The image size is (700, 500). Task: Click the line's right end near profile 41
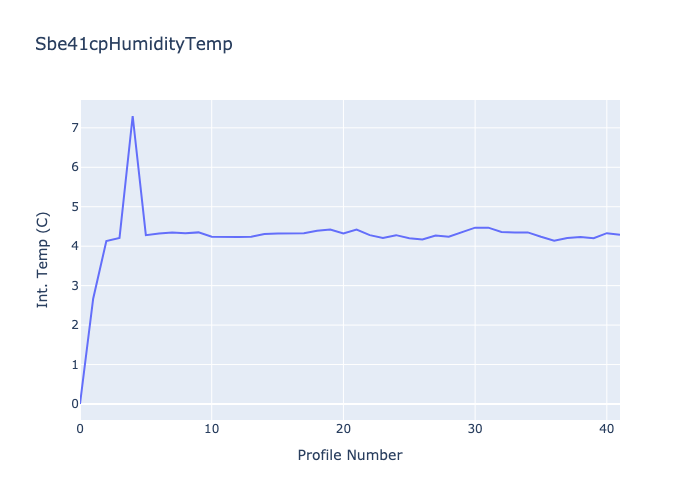pyautogui.click(x=619, y=235)
